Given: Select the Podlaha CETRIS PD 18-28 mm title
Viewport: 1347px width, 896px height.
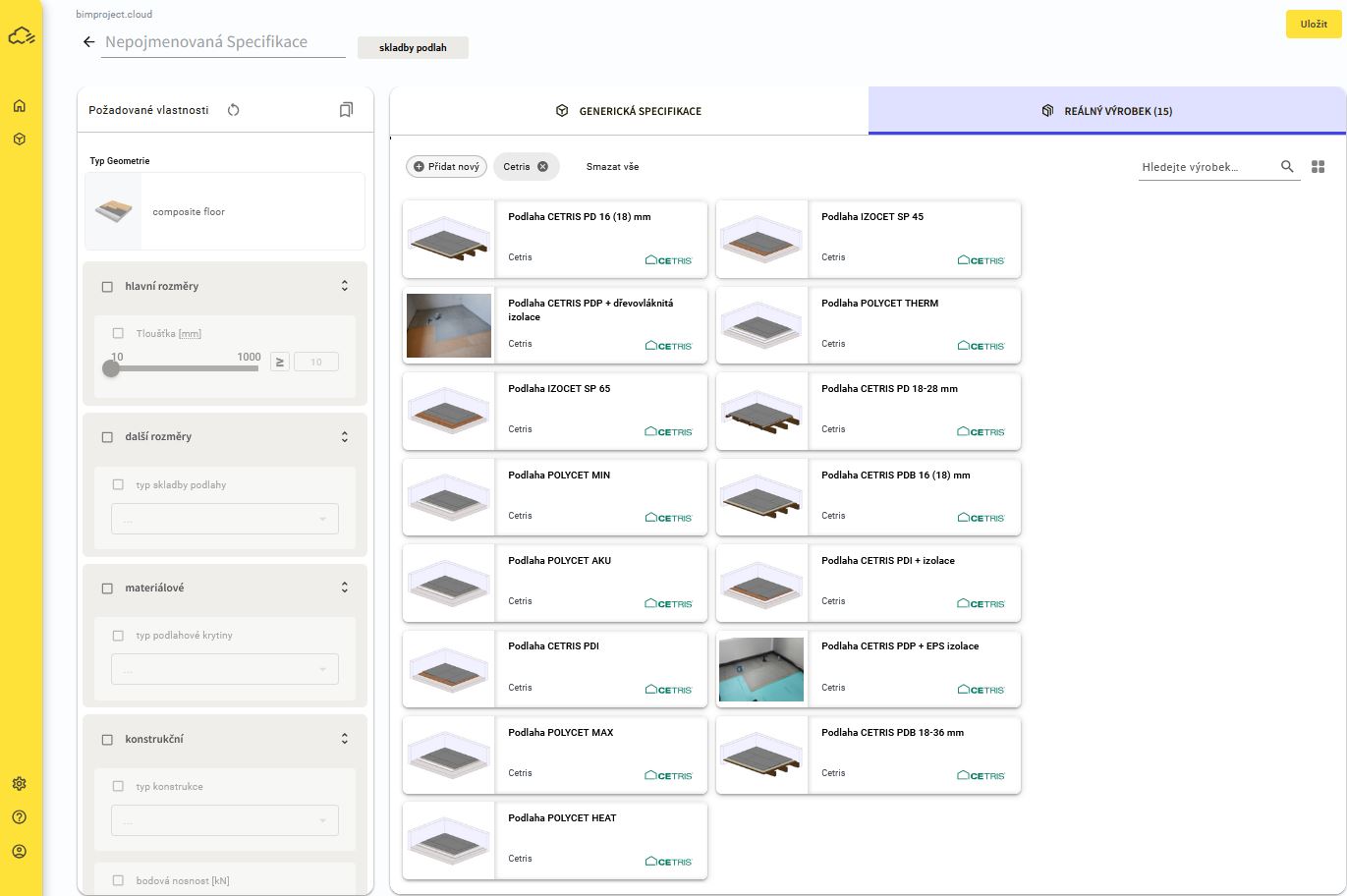Looking at the screenshot, I should point(889,389).
